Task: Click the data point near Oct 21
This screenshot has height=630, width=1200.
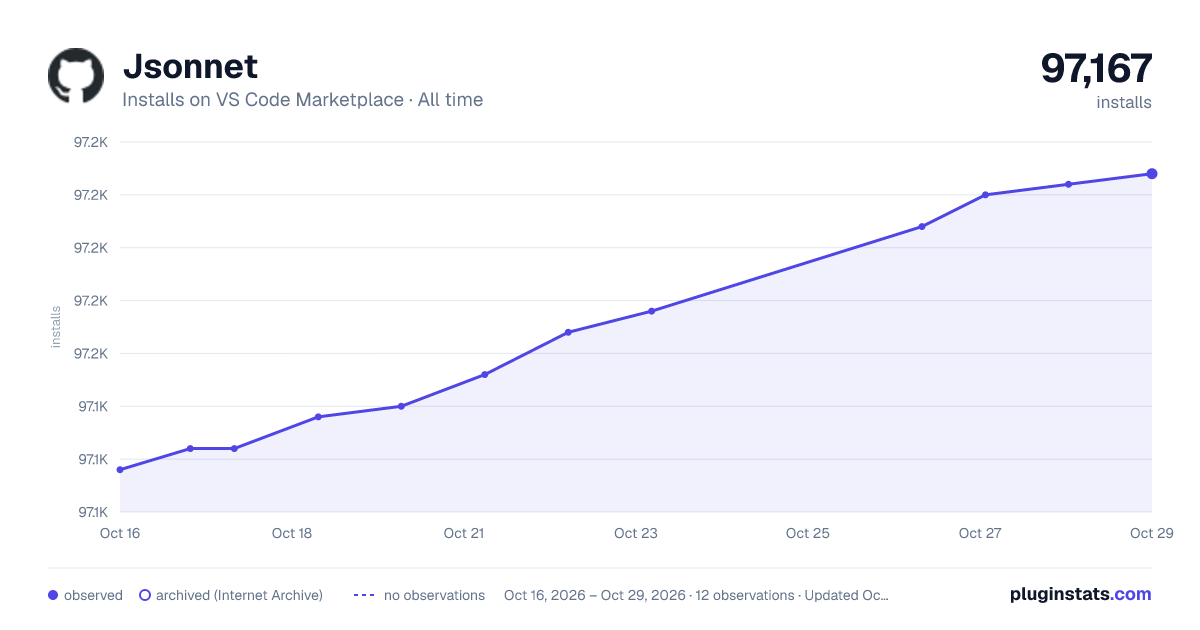Action: pyautogui.click(x=484, y=375)
